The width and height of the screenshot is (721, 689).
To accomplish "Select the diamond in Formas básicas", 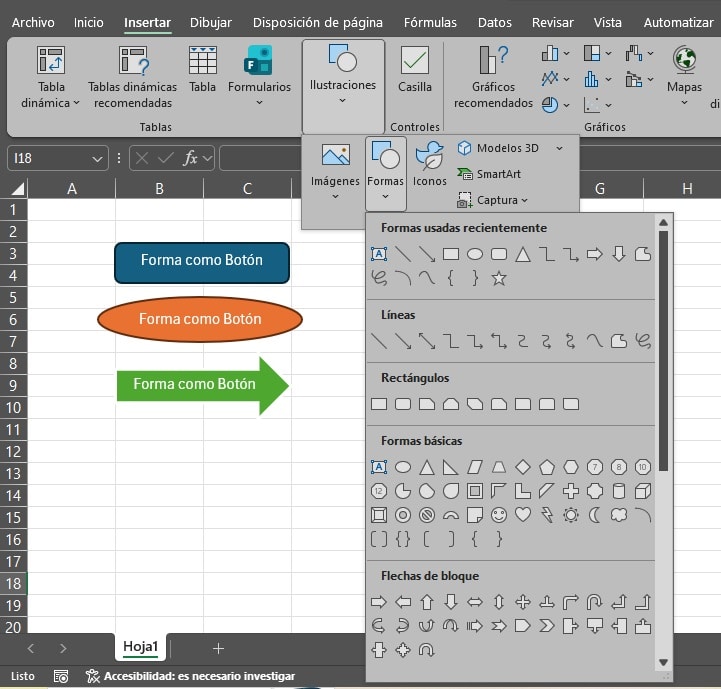I will [x=523, y=467].
